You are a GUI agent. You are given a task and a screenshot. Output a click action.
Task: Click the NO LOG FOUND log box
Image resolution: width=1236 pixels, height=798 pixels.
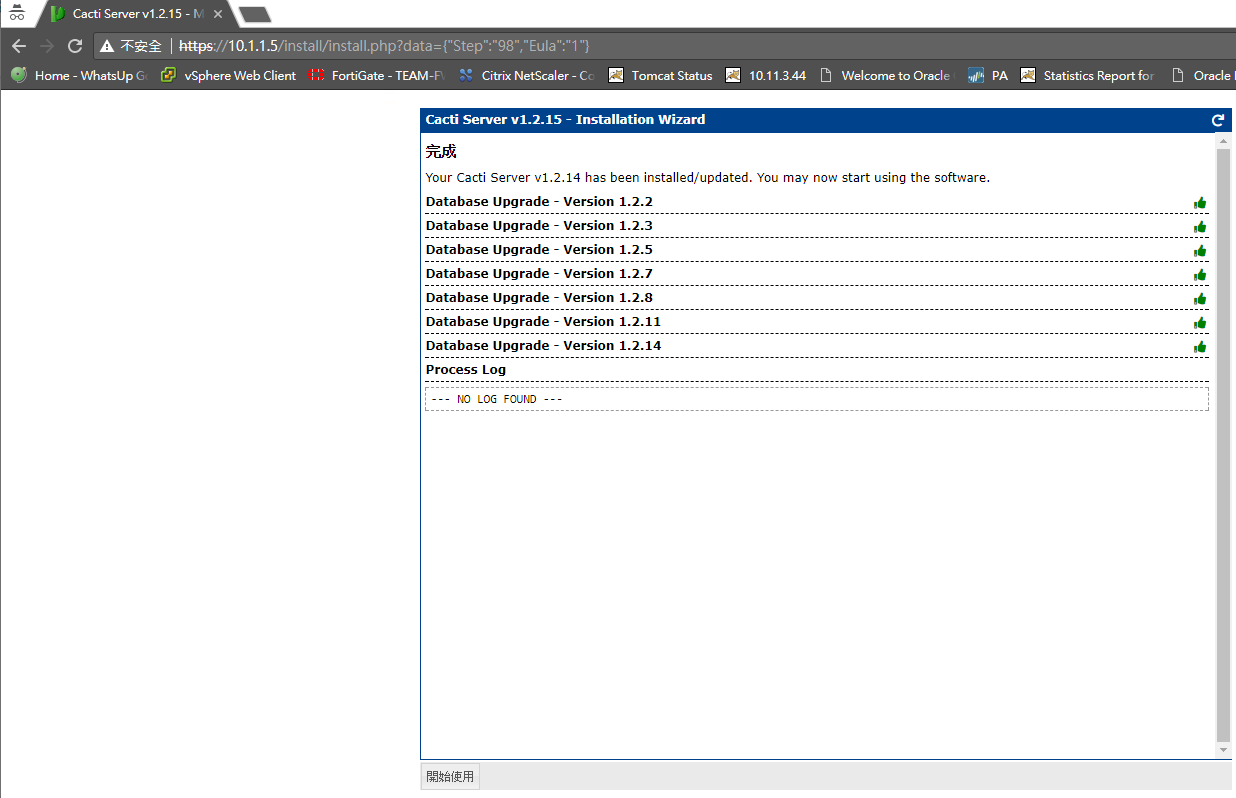coord(817,399)
